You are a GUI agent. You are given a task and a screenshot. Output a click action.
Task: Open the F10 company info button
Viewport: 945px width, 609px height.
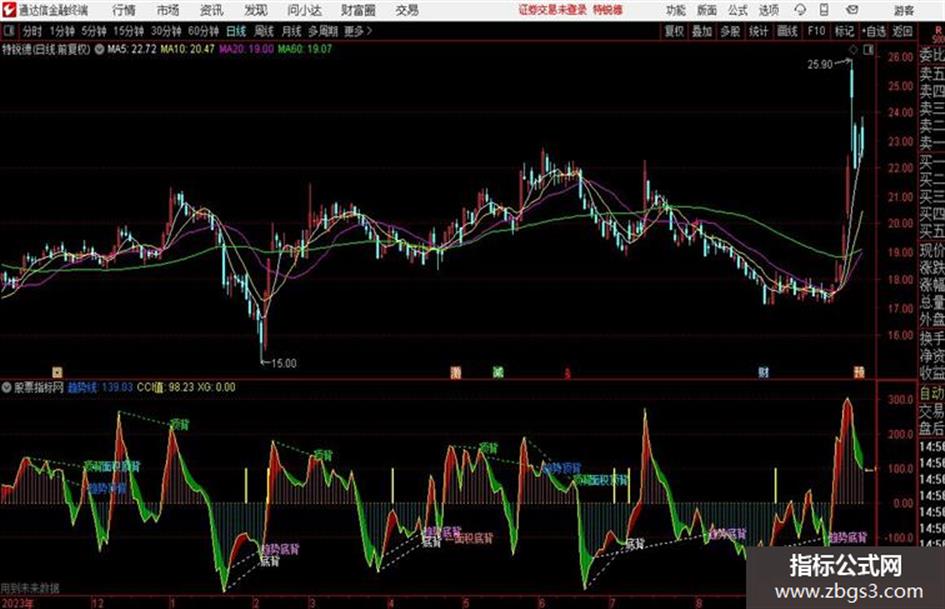(x=817, y=31)
